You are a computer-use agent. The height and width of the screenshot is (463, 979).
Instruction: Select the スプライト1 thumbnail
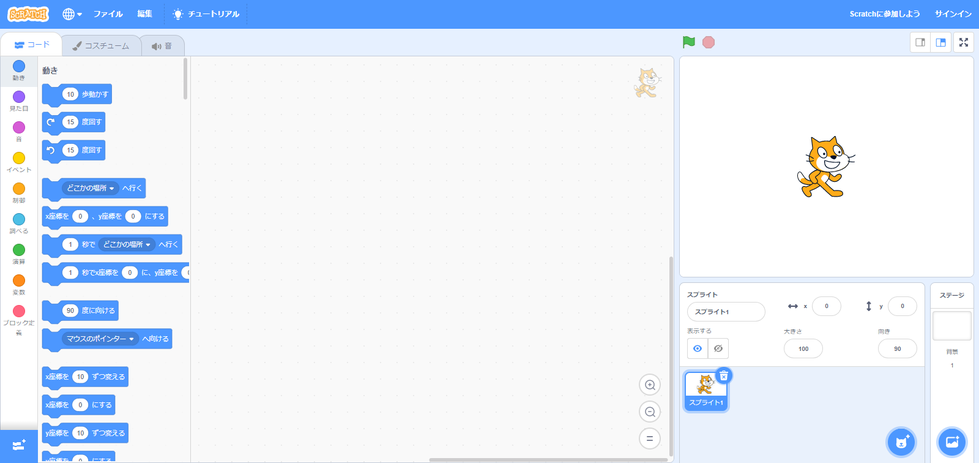706,391
